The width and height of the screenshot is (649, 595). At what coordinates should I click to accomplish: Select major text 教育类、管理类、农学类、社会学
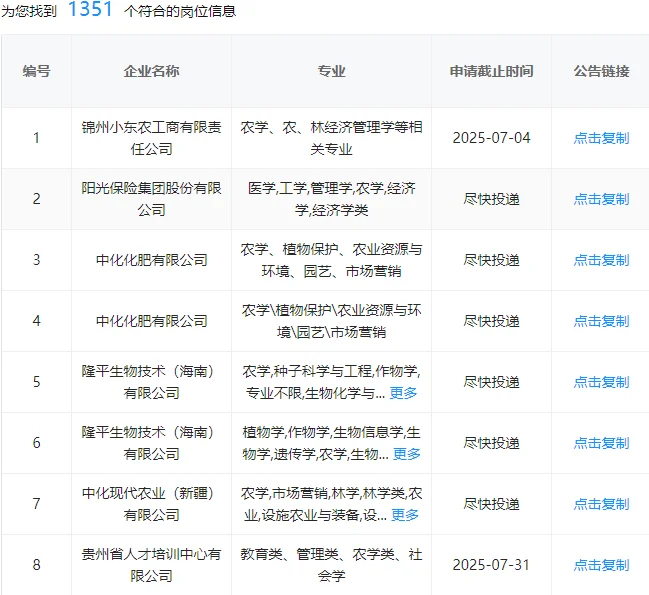coord(332,565)
